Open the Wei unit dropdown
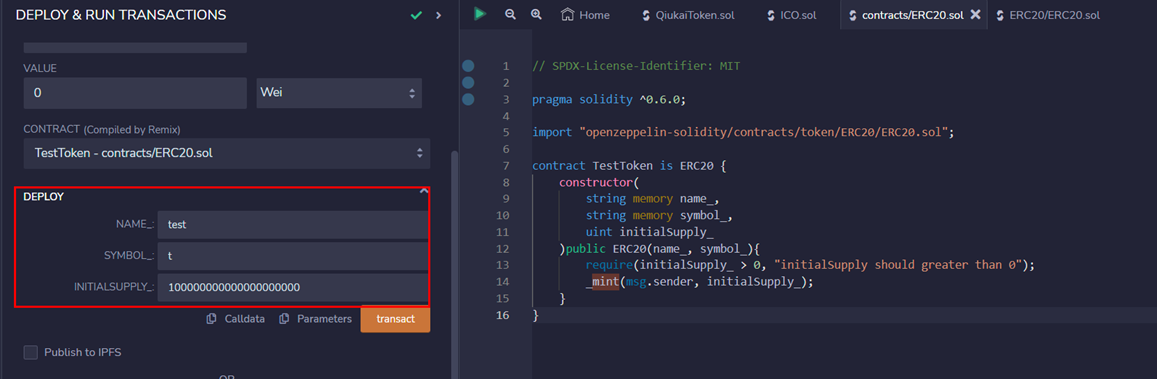1157x379 pixels. (x=339, y=93)
